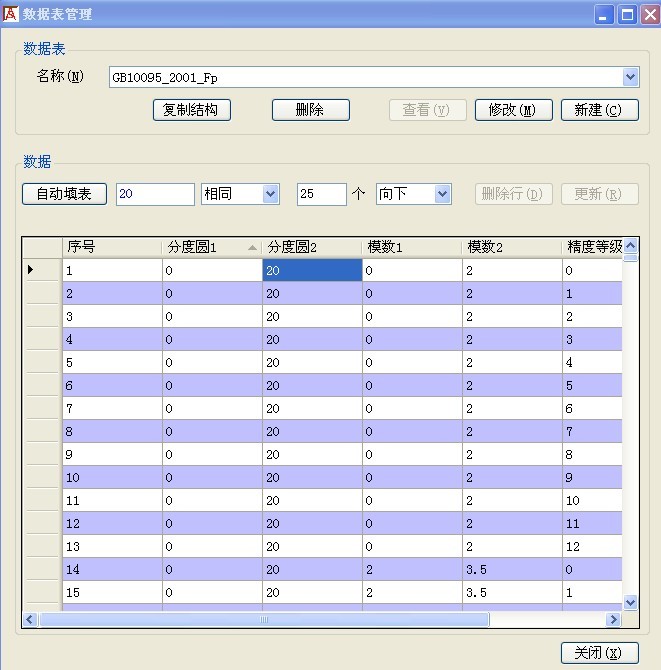Screen dimensions: 661x670
Task: Click the 序号 column header
Action: point(111,247)
